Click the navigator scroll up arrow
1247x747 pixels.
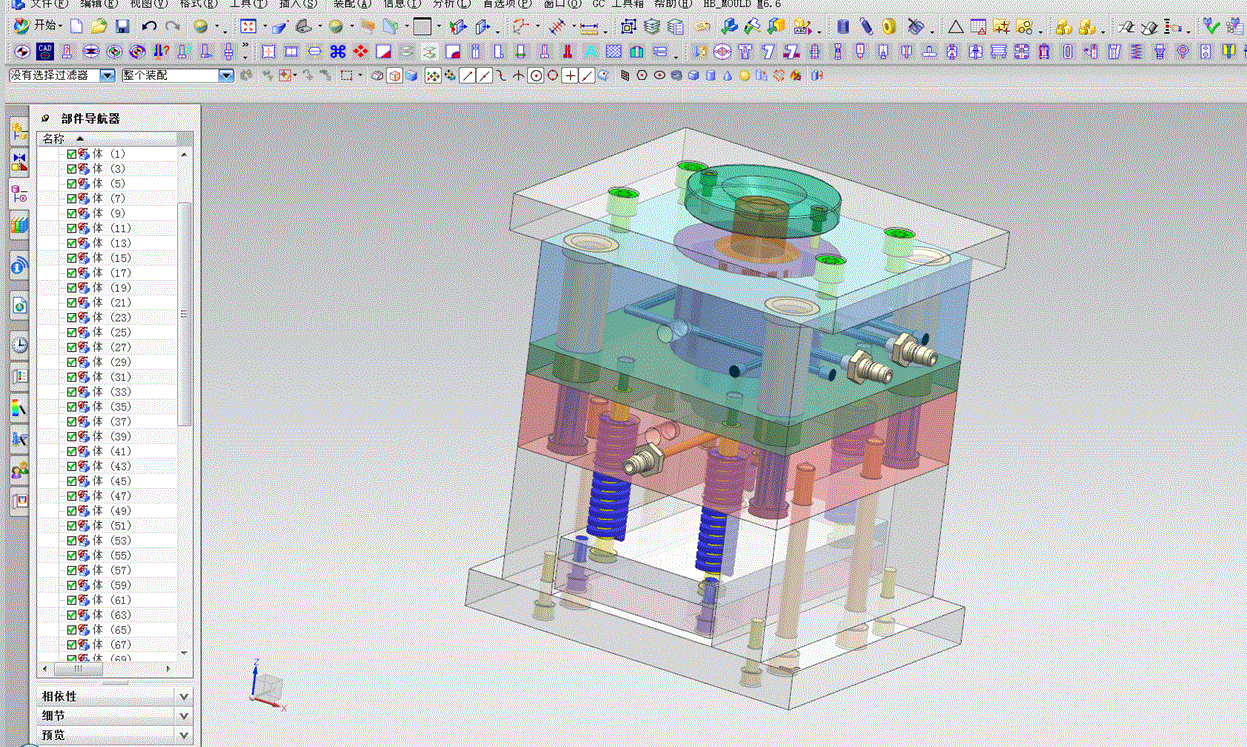(x=184, y=155)
